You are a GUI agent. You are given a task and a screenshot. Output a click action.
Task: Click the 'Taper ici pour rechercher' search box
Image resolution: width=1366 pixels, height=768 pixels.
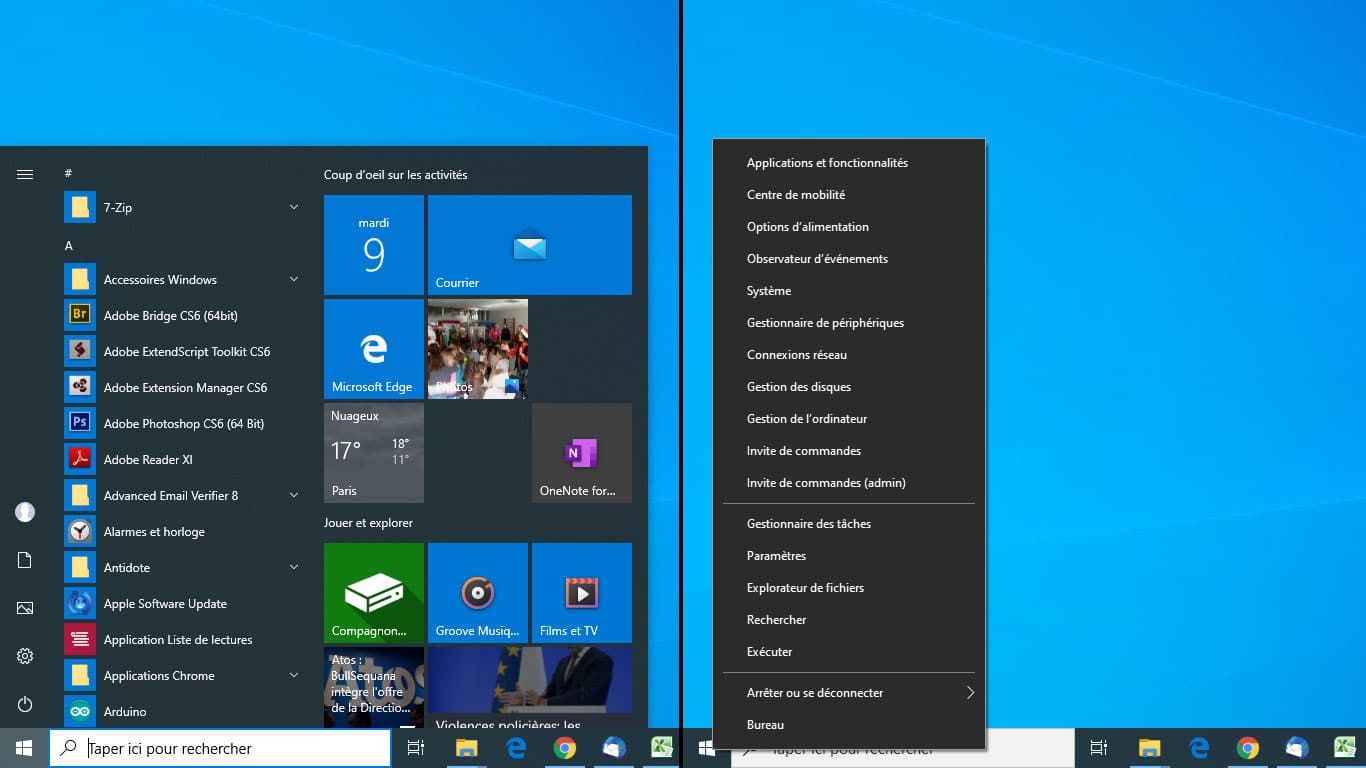(x=220, y=748)
